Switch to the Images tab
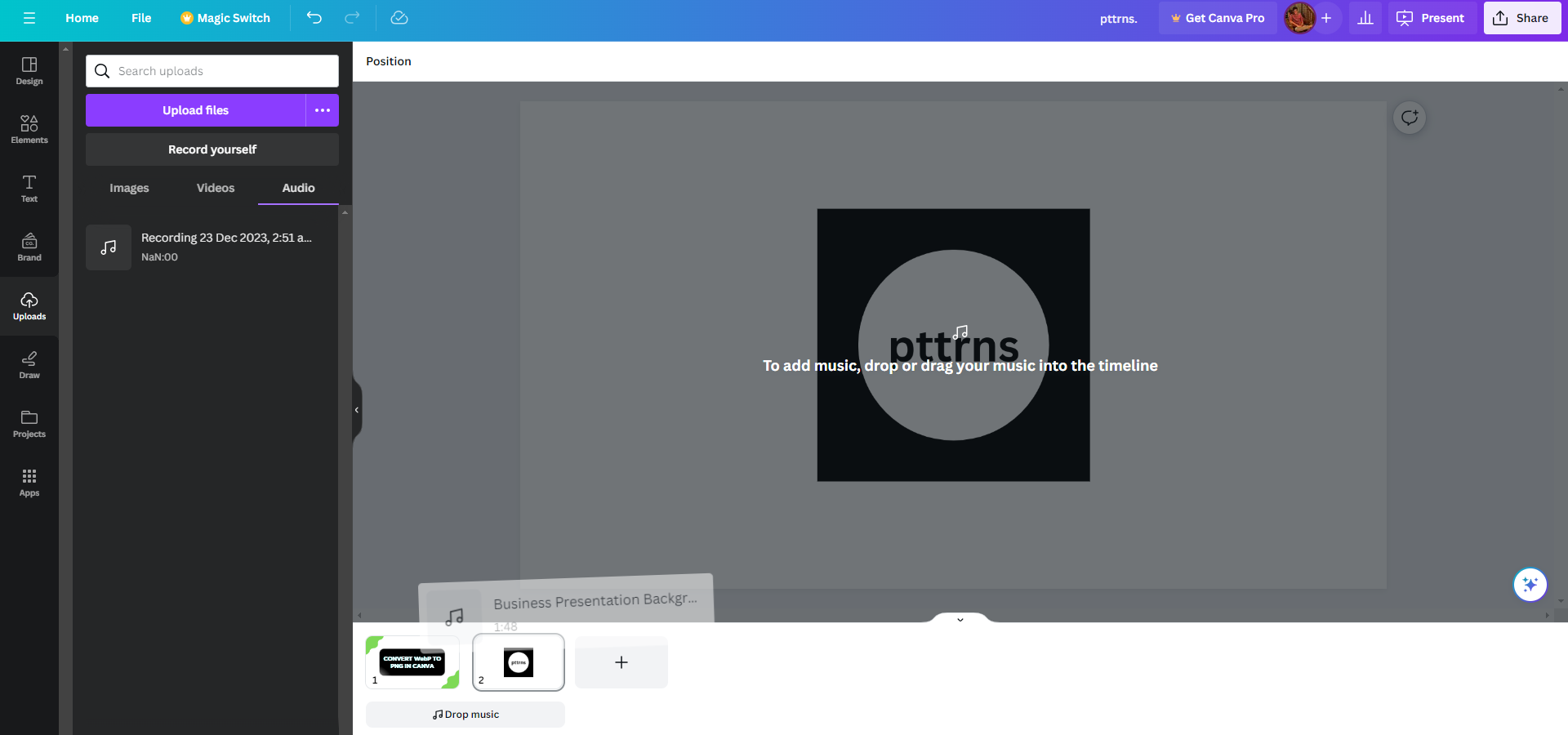The width and height of the screenshot is (1568, 735). click(x=129, y=188)
